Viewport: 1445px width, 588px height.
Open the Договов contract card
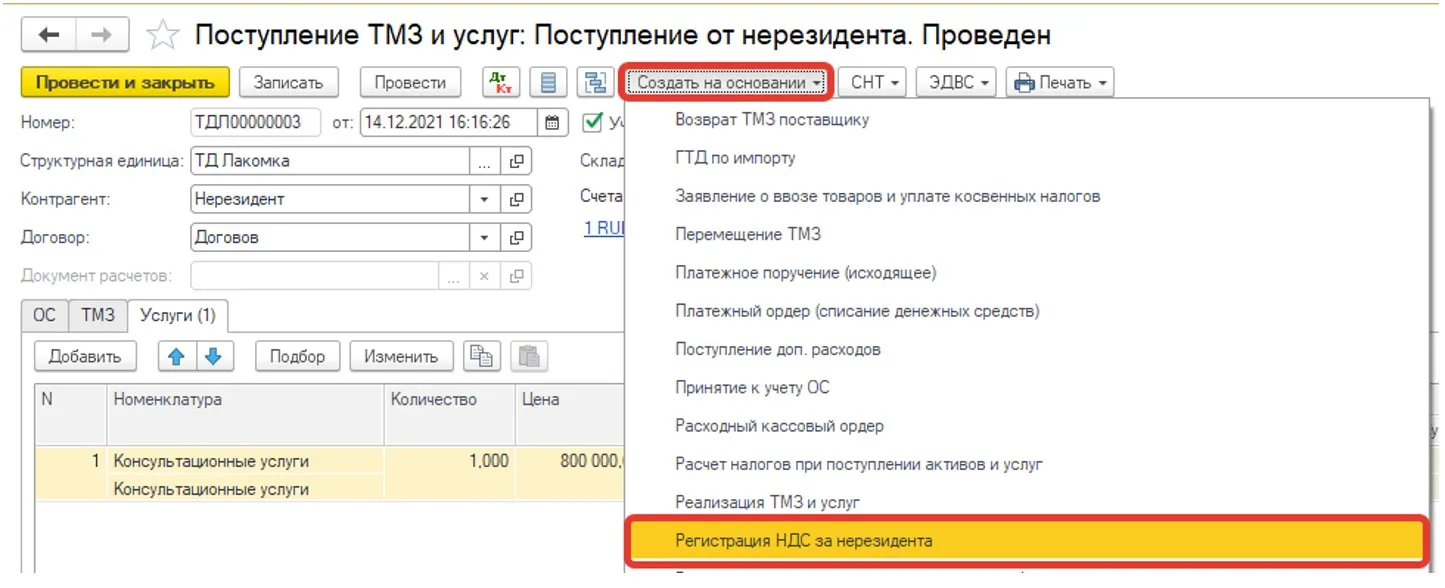[517, 238]
